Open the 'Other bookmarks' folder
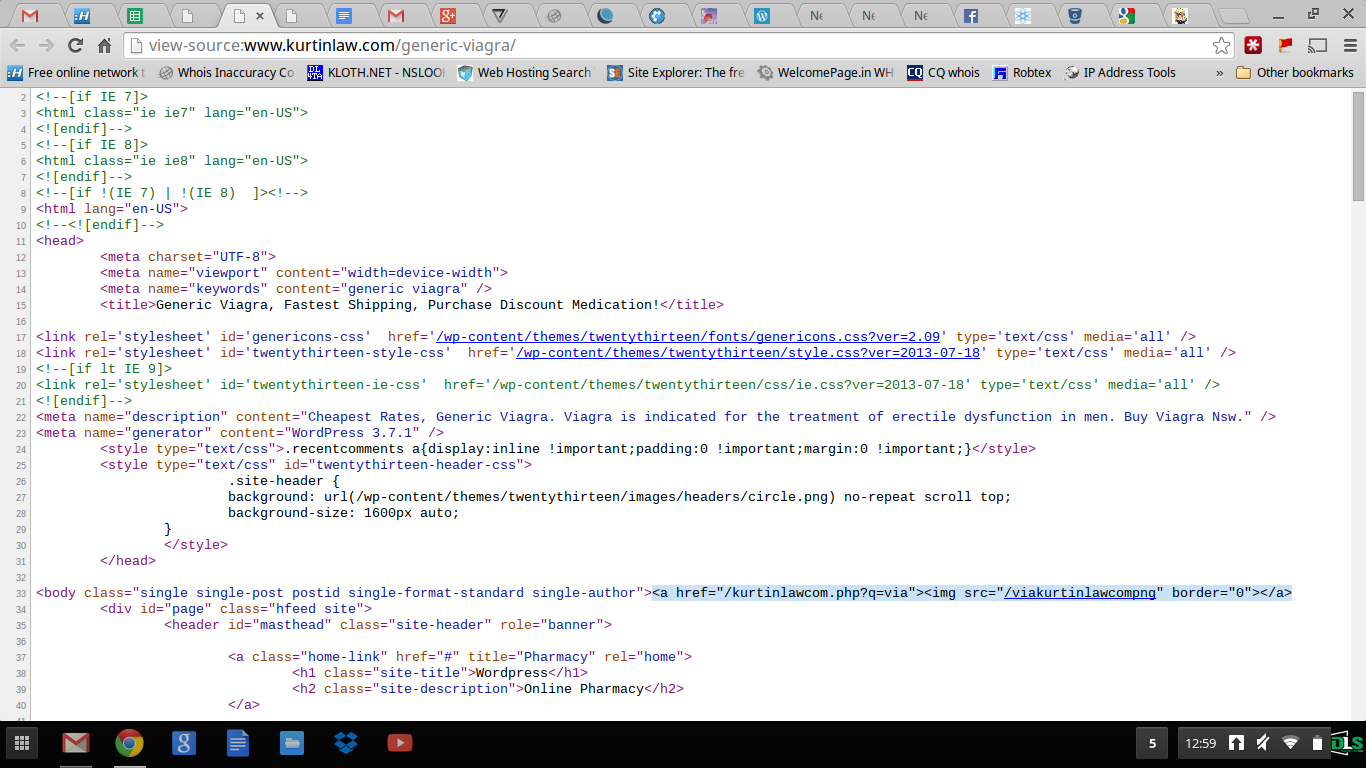The image size is (1366, 768). click(1295, 72)
